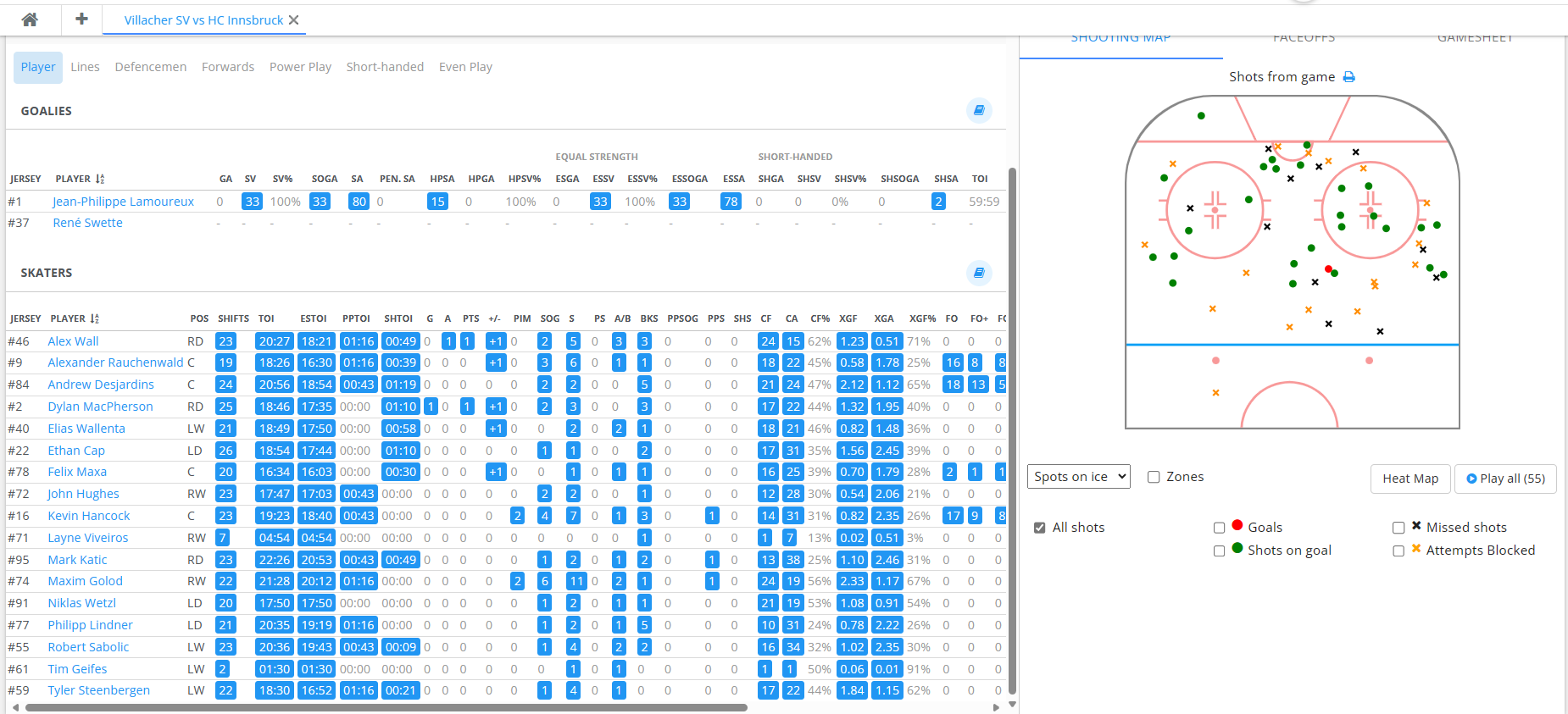Check the Attempts Blocked filter
The height and width of the screenshot is (714, 1568).
point(1398,551)
